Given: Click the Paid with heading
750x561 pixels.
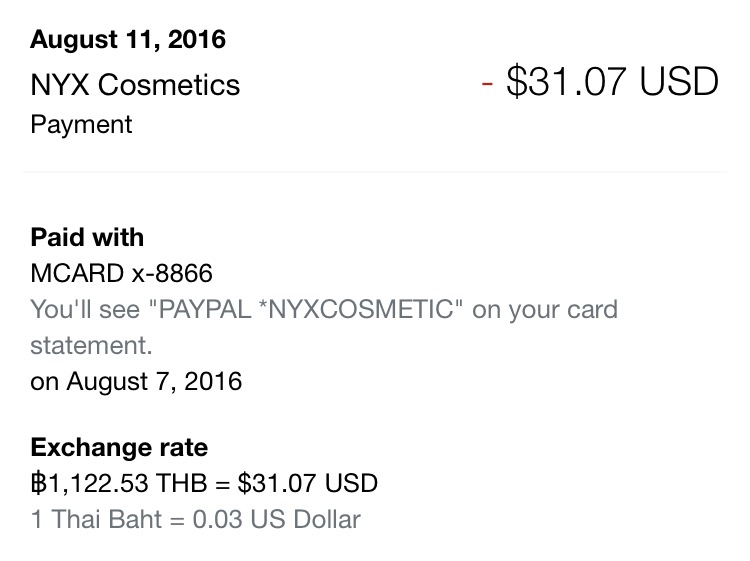Looking at the screenshot, I should 87,238.
